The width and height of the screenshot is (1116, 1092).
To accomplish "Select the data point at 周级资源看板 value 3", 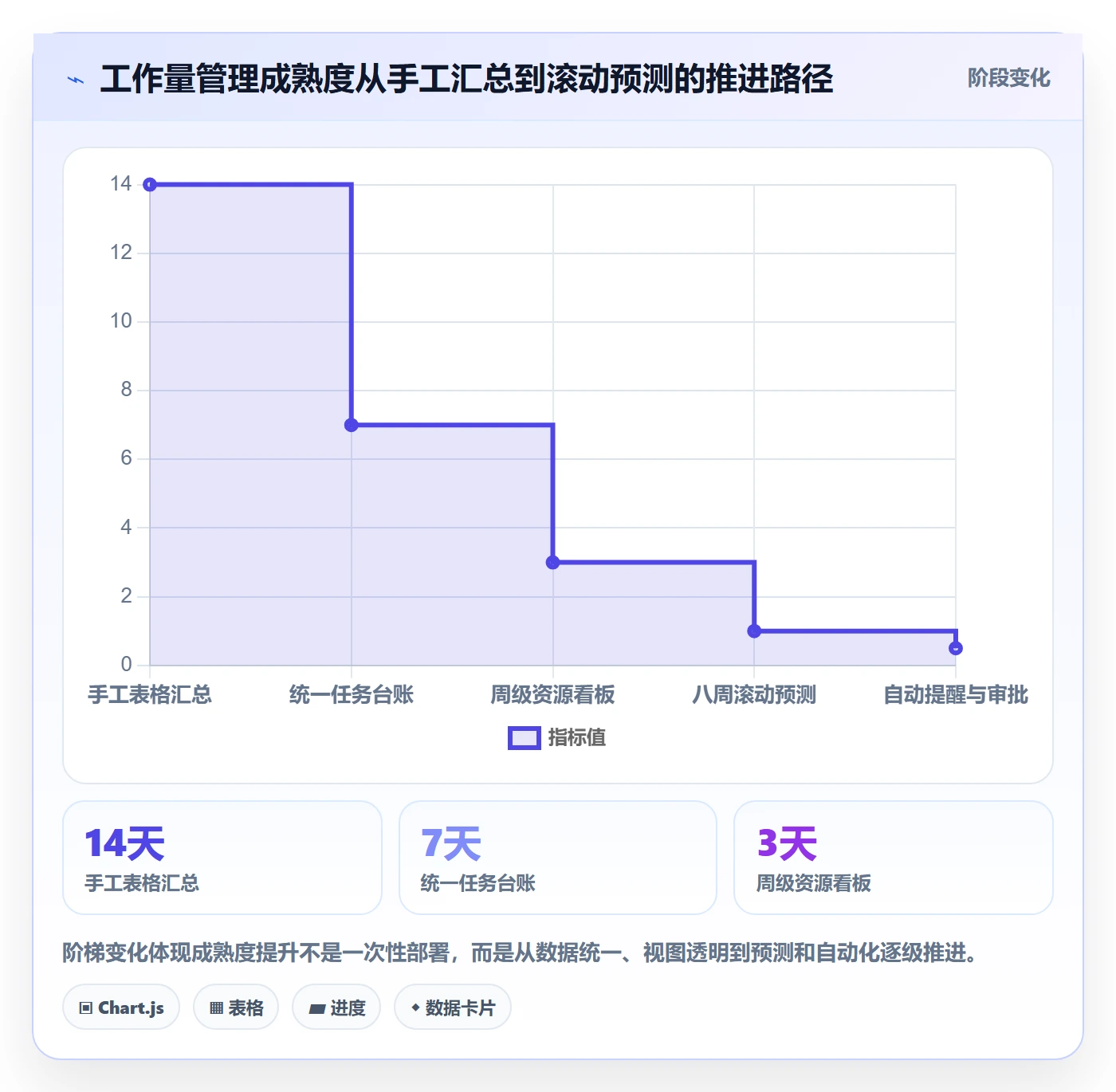I will pos(553,562).
